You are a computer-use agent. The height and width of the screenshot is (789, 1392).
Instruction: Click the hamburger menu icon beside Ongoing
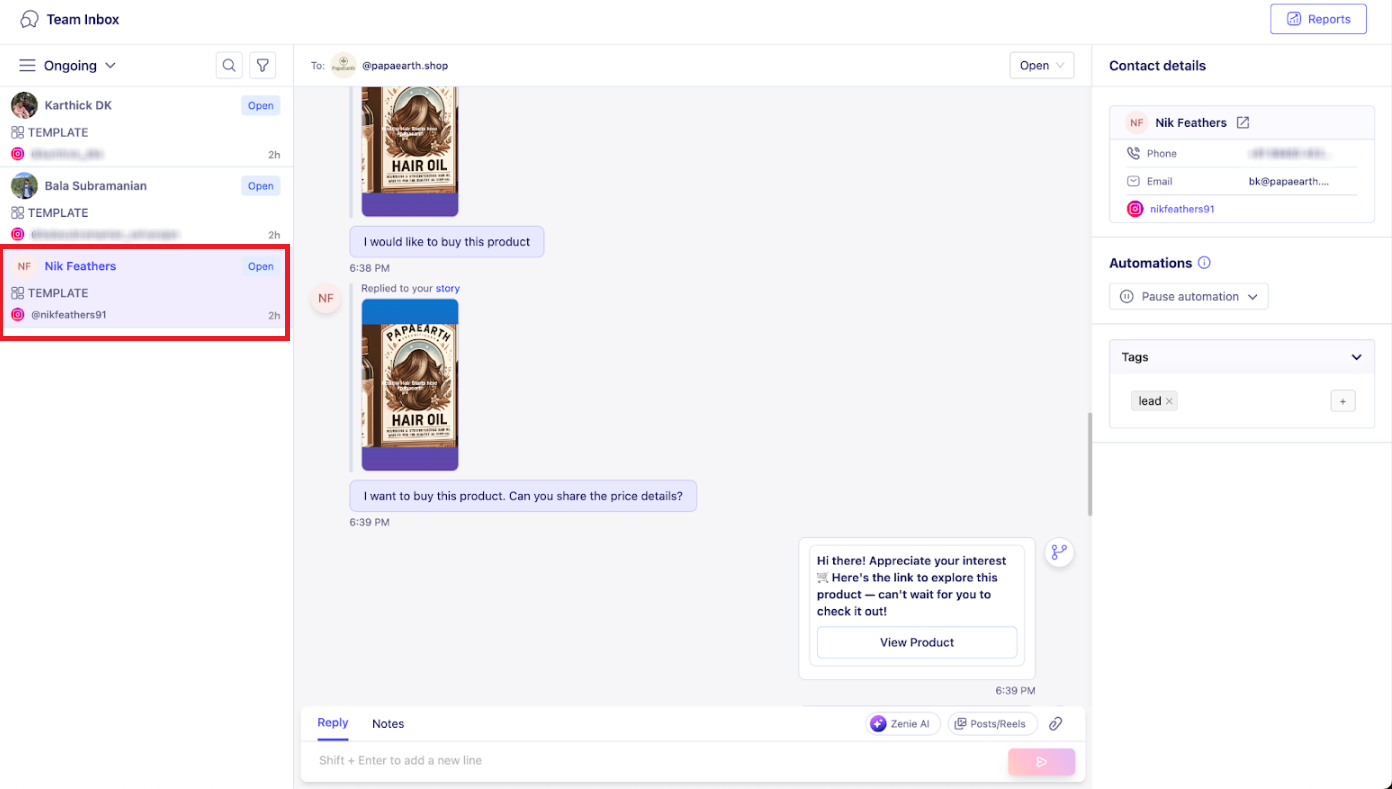click(x=28, y=65)
